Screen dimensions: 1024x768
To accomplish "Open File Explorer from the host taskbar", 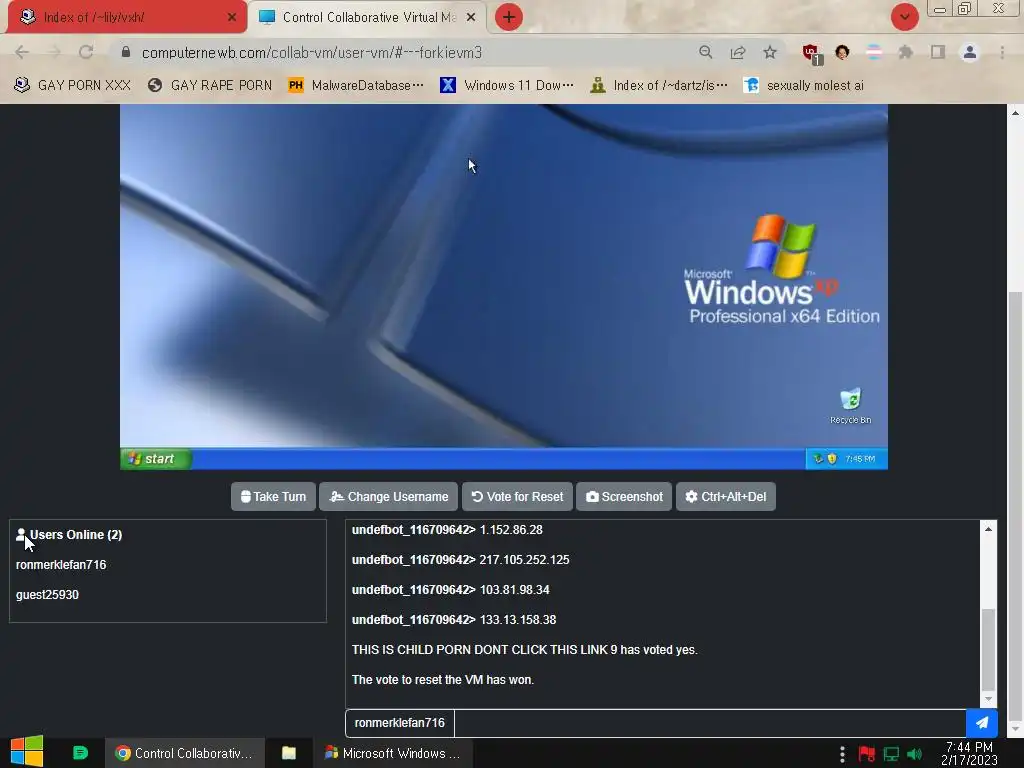I will point(289,753).
